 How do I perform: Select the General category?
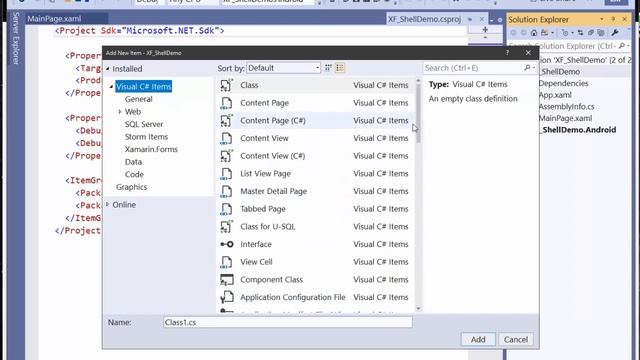point(138,99)
